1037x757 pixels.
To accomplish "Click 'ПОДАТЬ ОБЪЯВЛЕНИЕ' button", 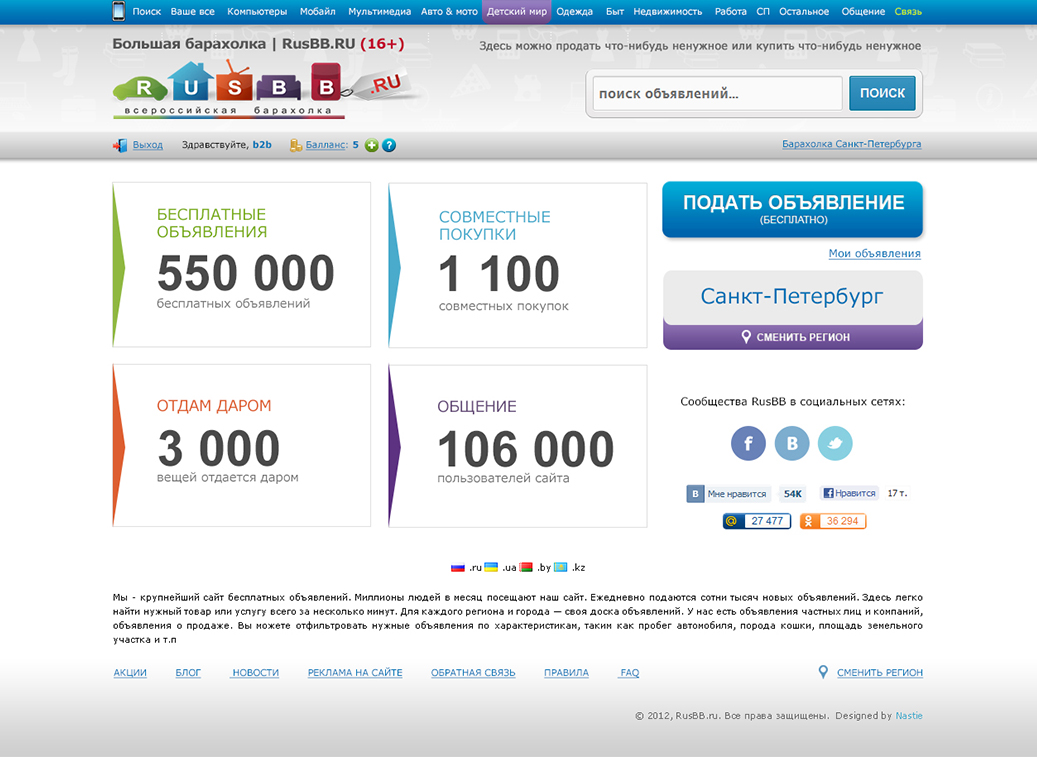I will tap(792, 209).
